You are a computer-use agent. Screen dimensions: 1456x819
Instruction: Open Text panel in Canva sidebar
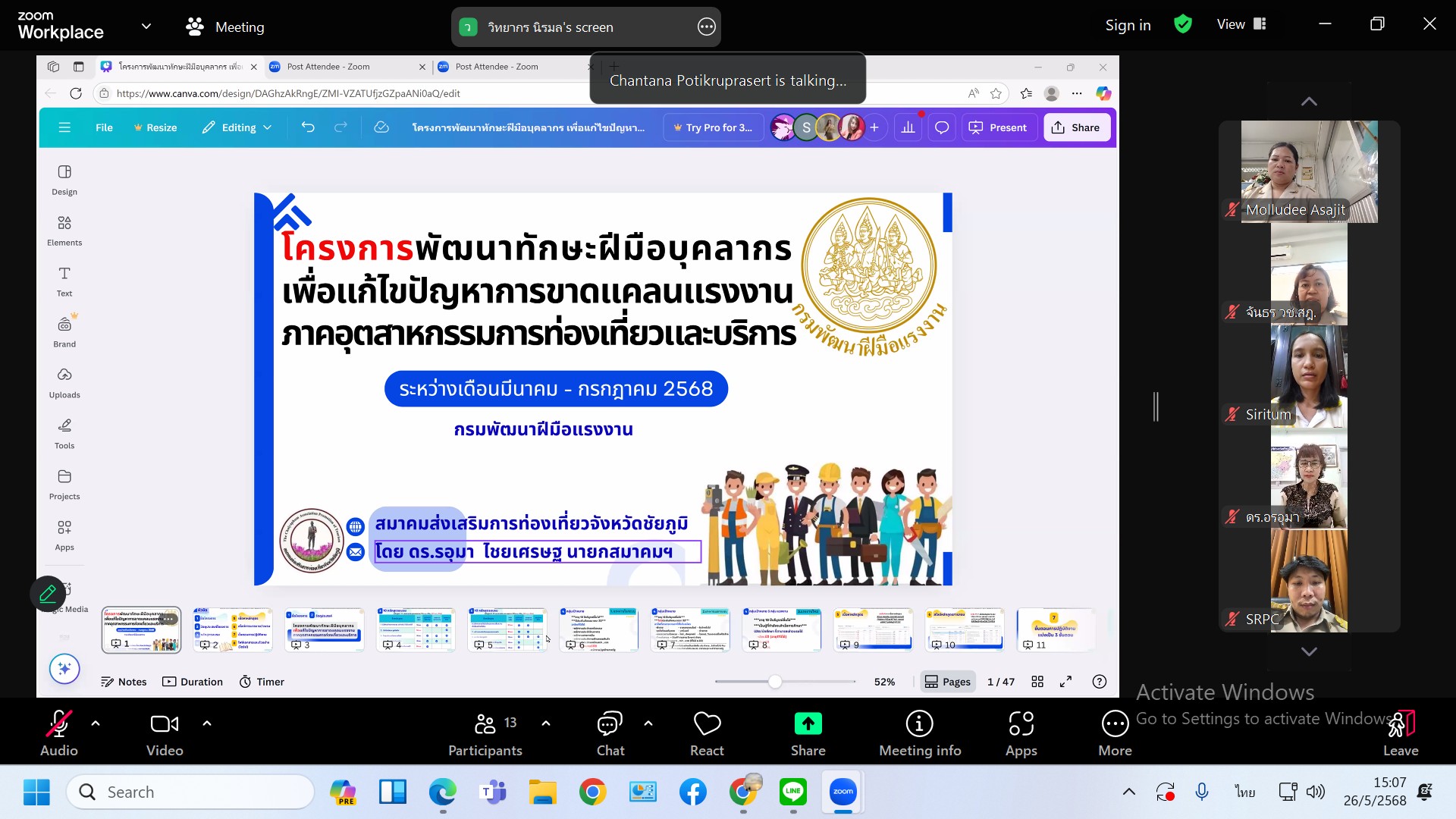pos(64,281)
